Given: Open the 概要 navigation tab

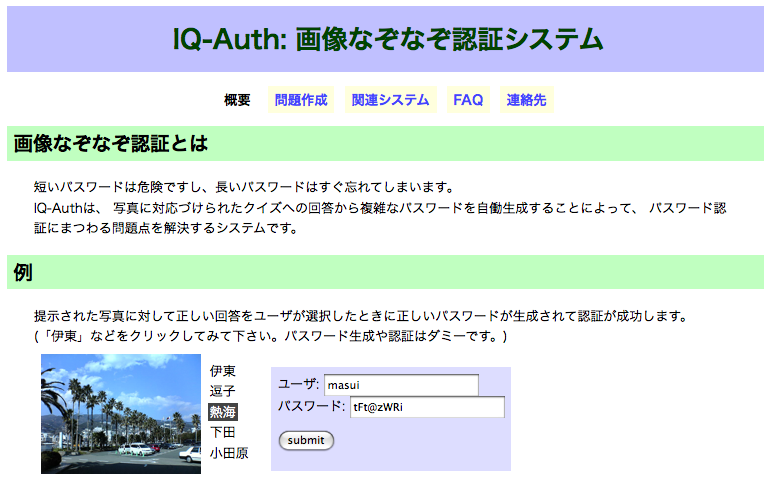Looking at the screenshot, I should (x=237, y=100).
